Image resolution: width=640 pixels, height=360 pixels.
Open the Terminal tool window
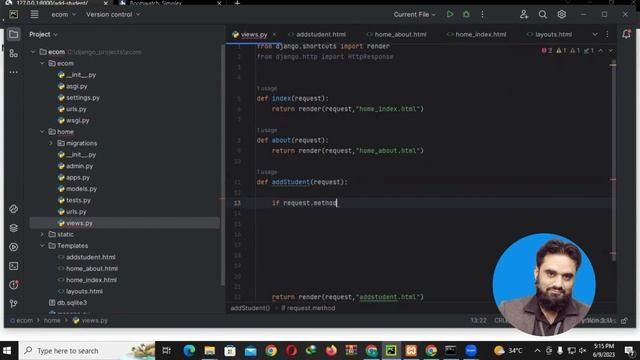point(13,266)
